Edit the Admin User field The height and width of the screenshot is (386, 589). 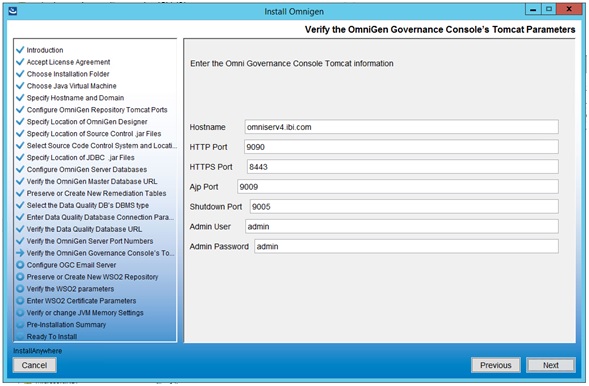[402, 226]
